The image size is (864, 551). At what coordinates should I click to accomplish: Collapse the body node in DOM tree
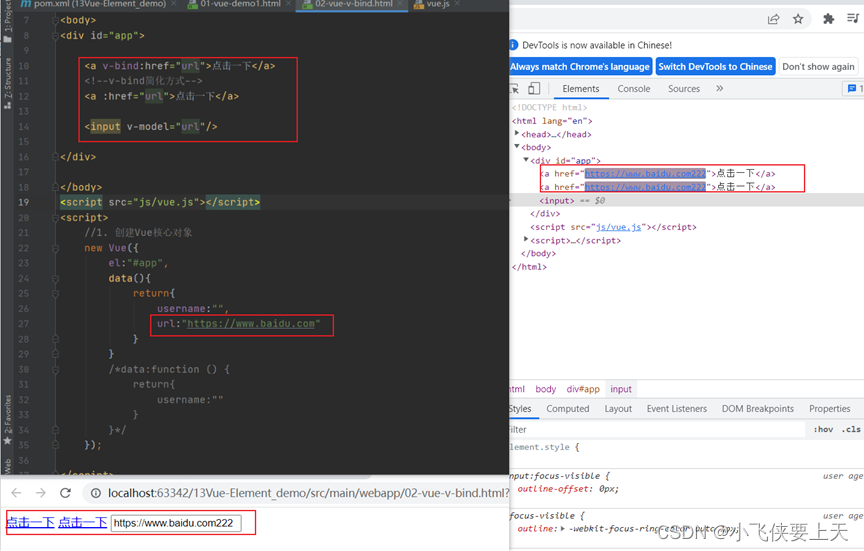pyautogui.click(x=517, y=147)
